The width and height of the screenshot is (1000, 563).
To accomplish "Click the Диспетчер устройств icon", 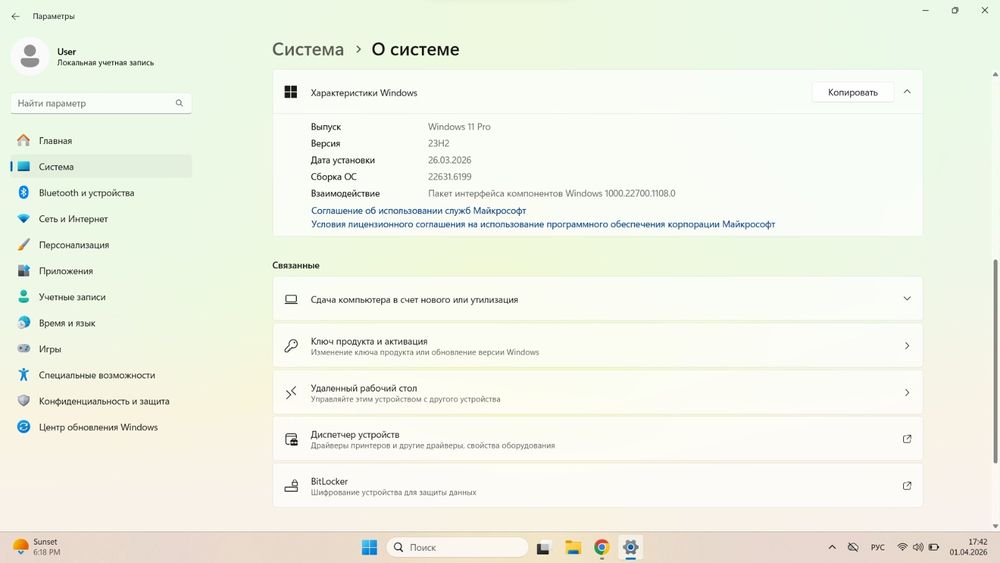I will point(291,439).
